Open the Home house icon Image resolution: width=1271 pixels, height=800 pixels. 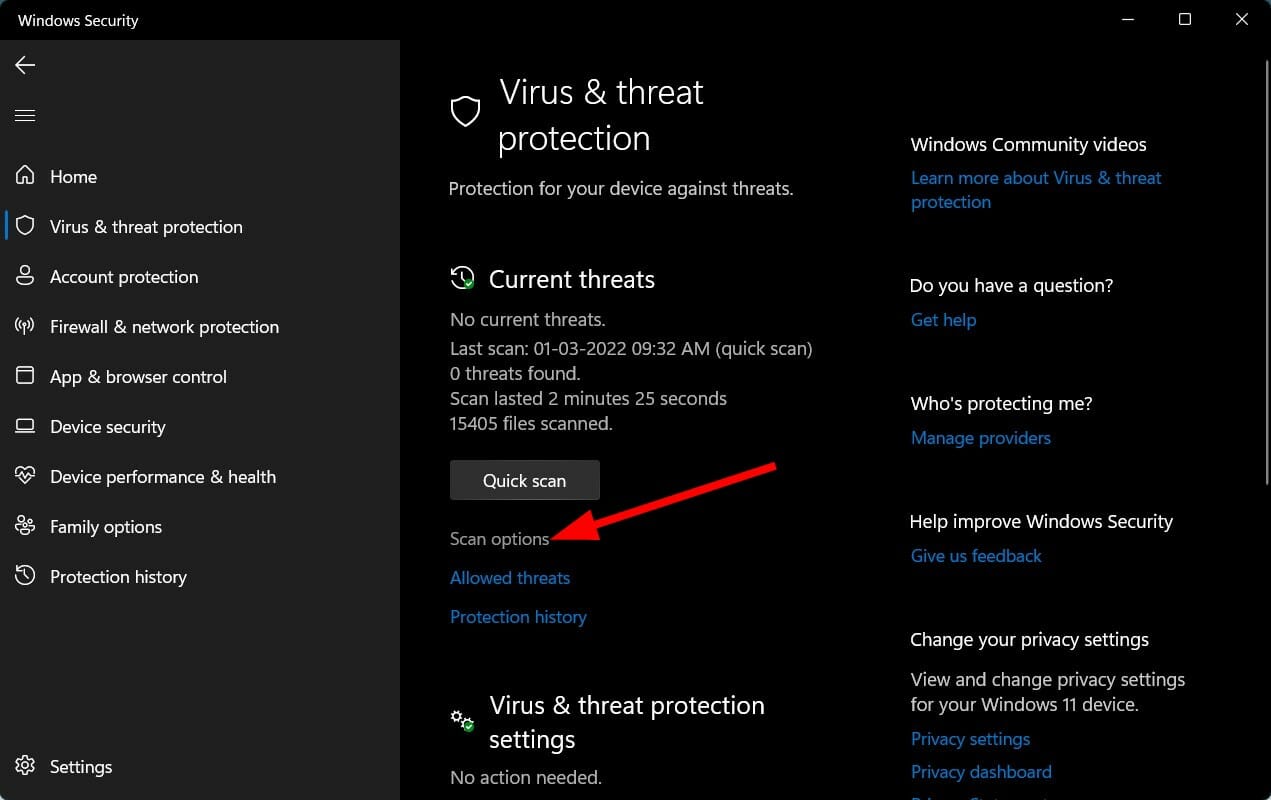click(25, 176)
